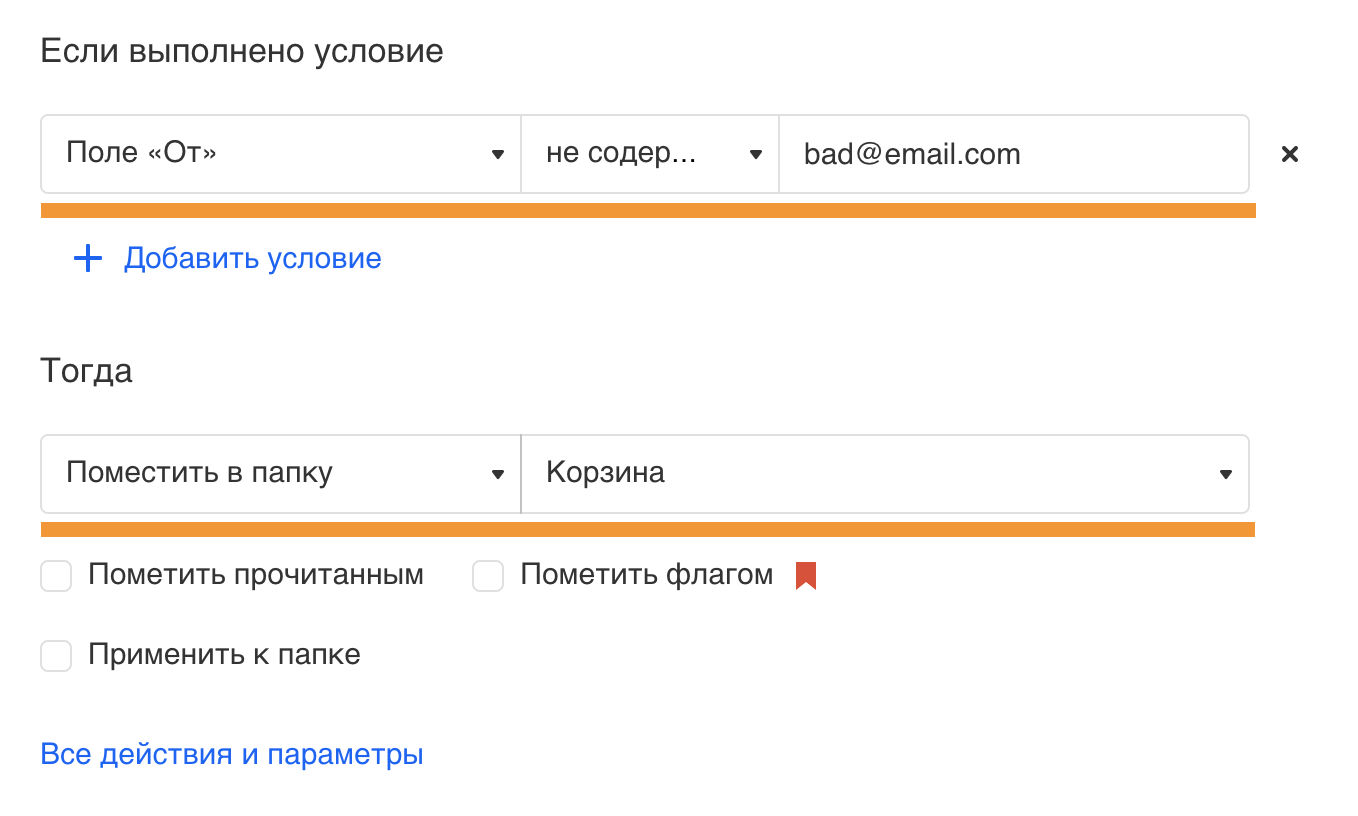The height and width of the screenshot is (816, 1358).
Task: Enable «Пометить прочитанным» checkbox
Action: [56, 576]
